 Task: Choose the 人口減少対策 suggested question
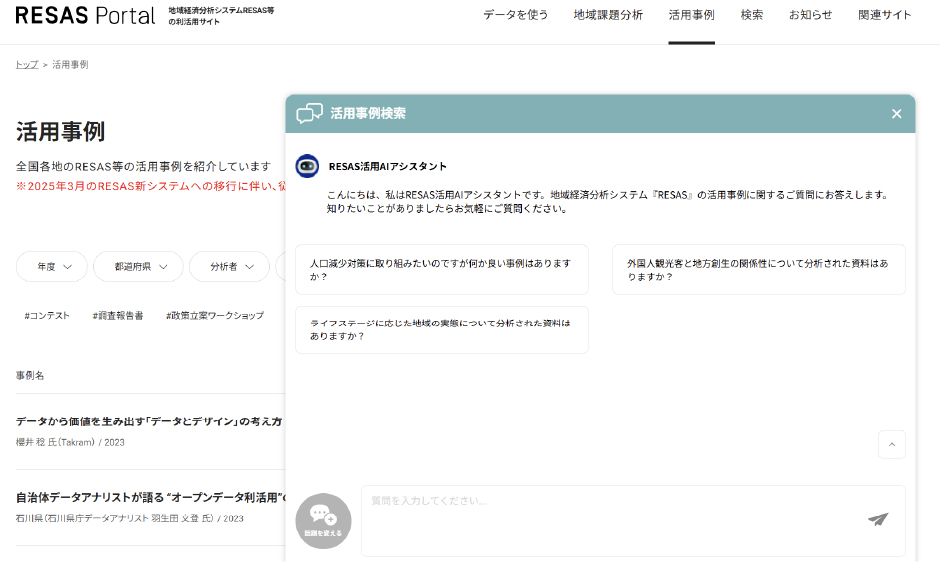pos(442,270)
